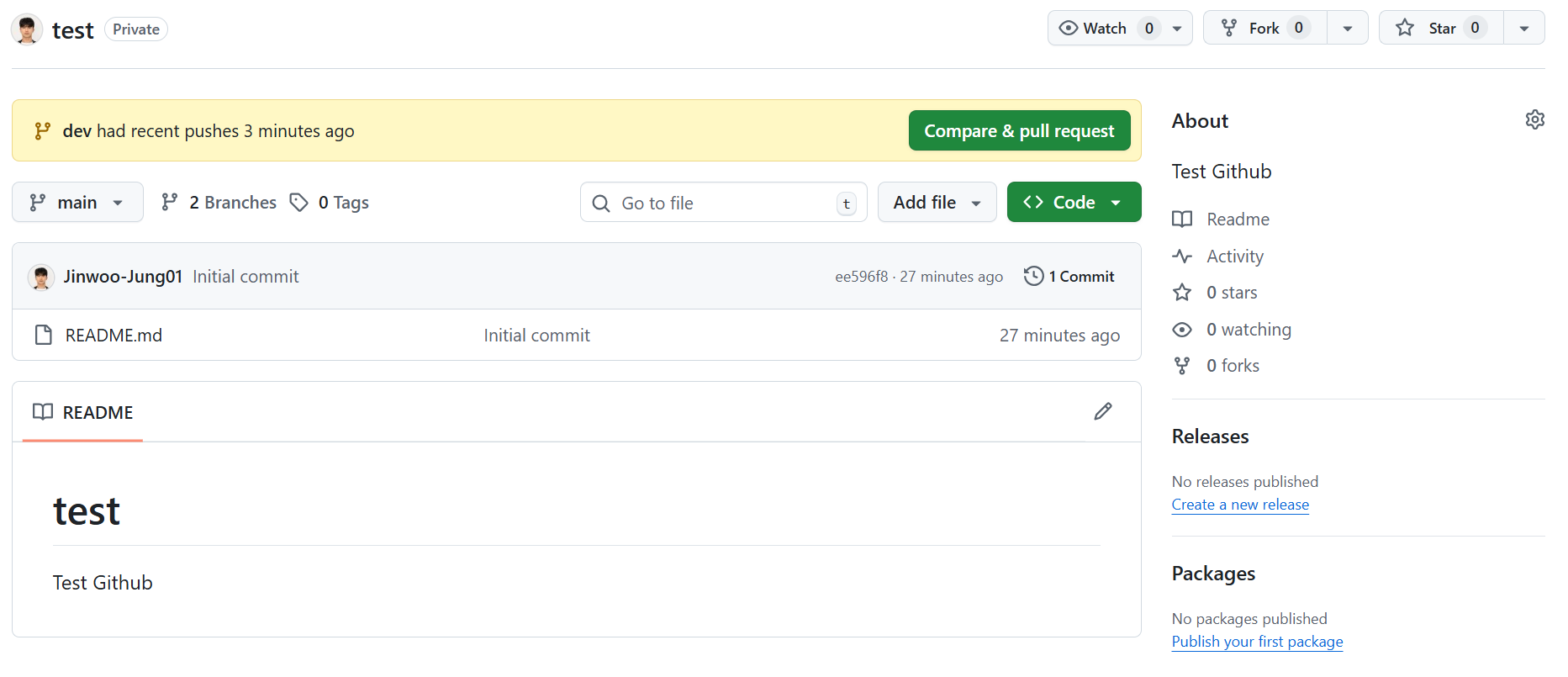
Task: Click the Packages heading link
Action: [1213, 573]
